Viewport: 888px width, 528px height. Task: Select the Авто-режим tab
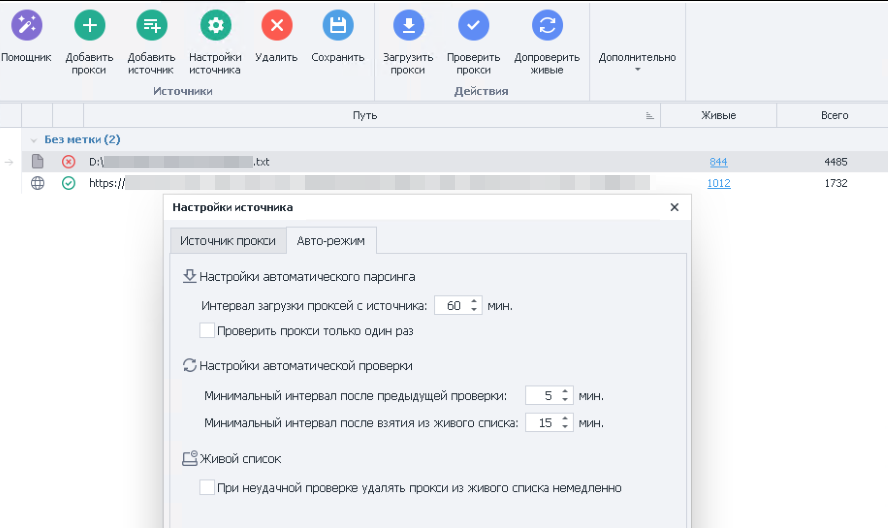pos(331,241)
